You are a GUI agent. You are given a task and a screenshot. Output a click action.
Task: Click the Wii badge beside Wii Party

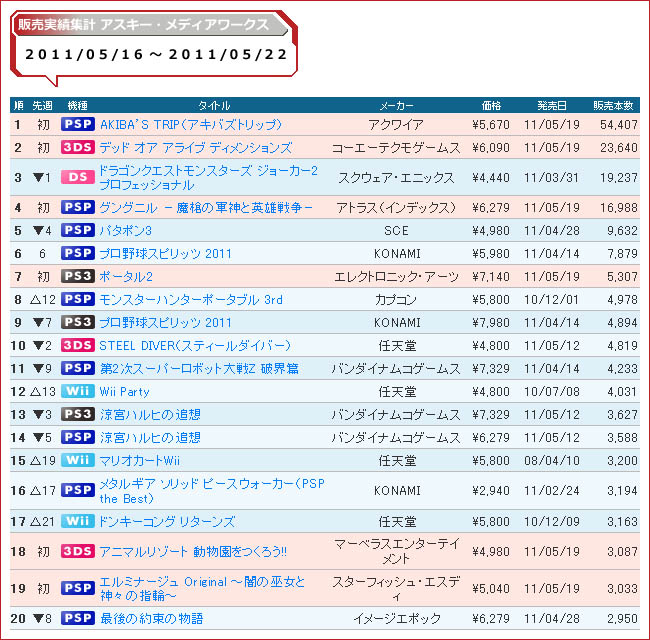point(78,391)
